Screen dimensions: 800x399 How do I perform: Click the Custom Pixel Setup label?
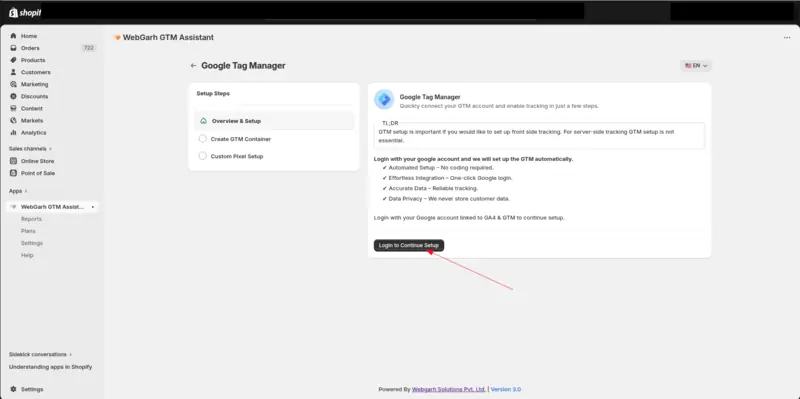click(237, 156)
